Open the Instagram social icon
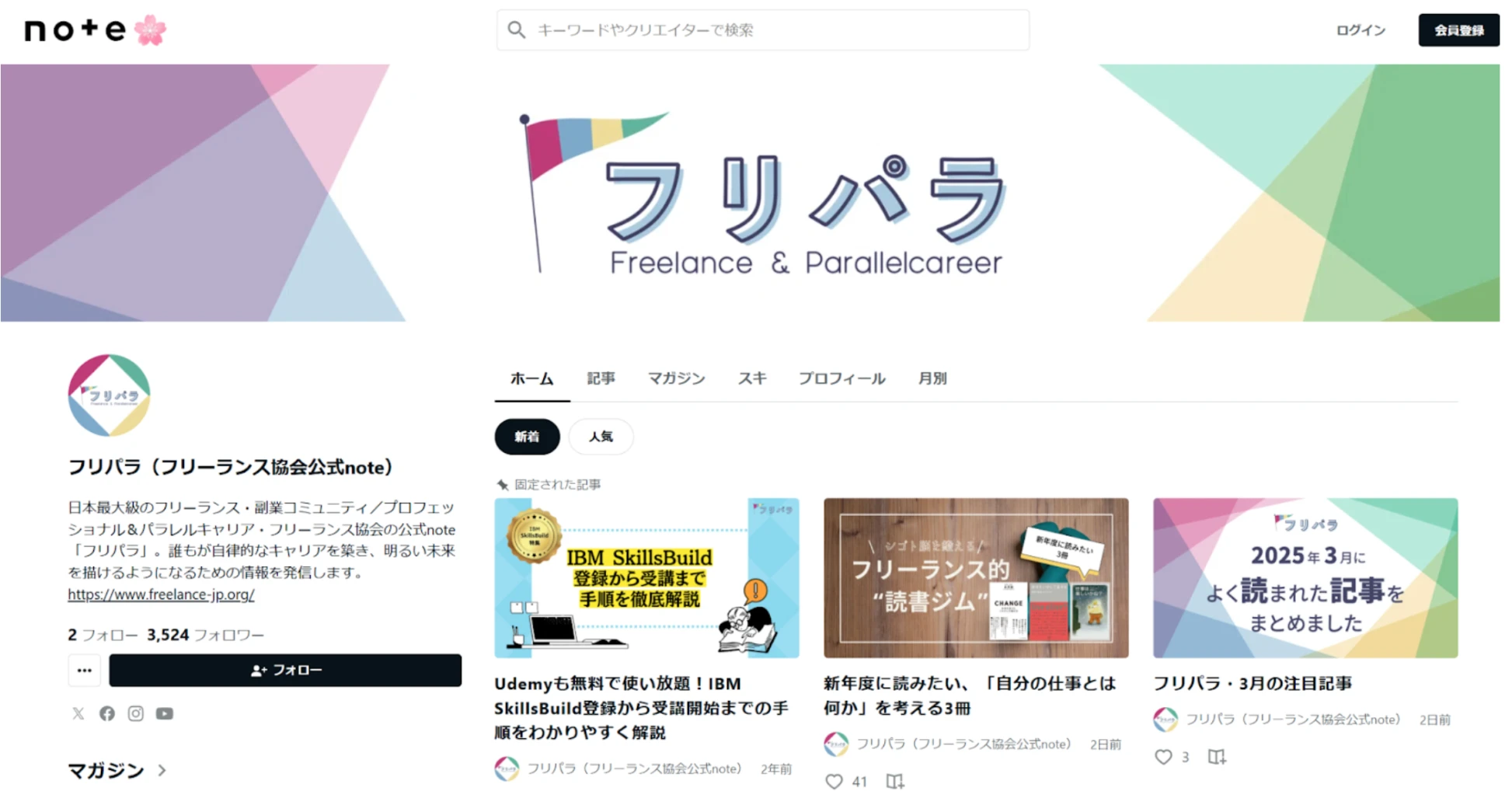The height and width of the screenshot is (791, 1512). point(136,713)
